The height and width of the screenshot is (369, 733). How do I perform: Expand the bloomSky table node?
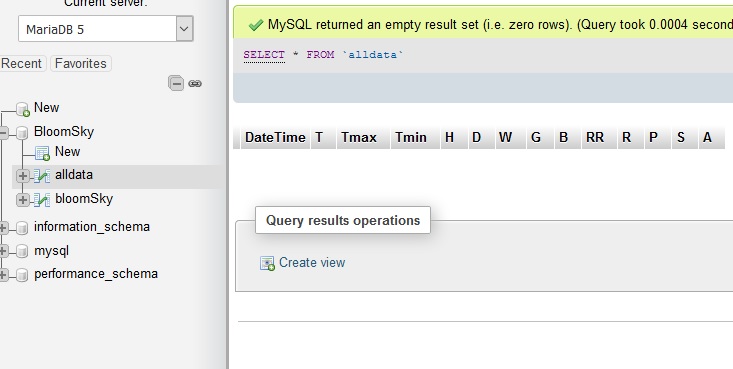(x=22, y=200)
